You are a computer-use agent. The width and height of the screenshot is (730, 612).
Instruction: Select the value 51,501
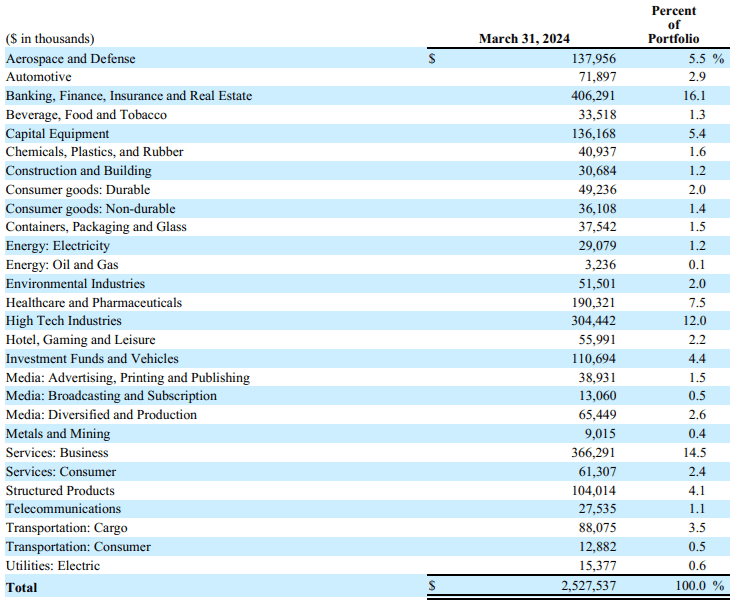597,284
